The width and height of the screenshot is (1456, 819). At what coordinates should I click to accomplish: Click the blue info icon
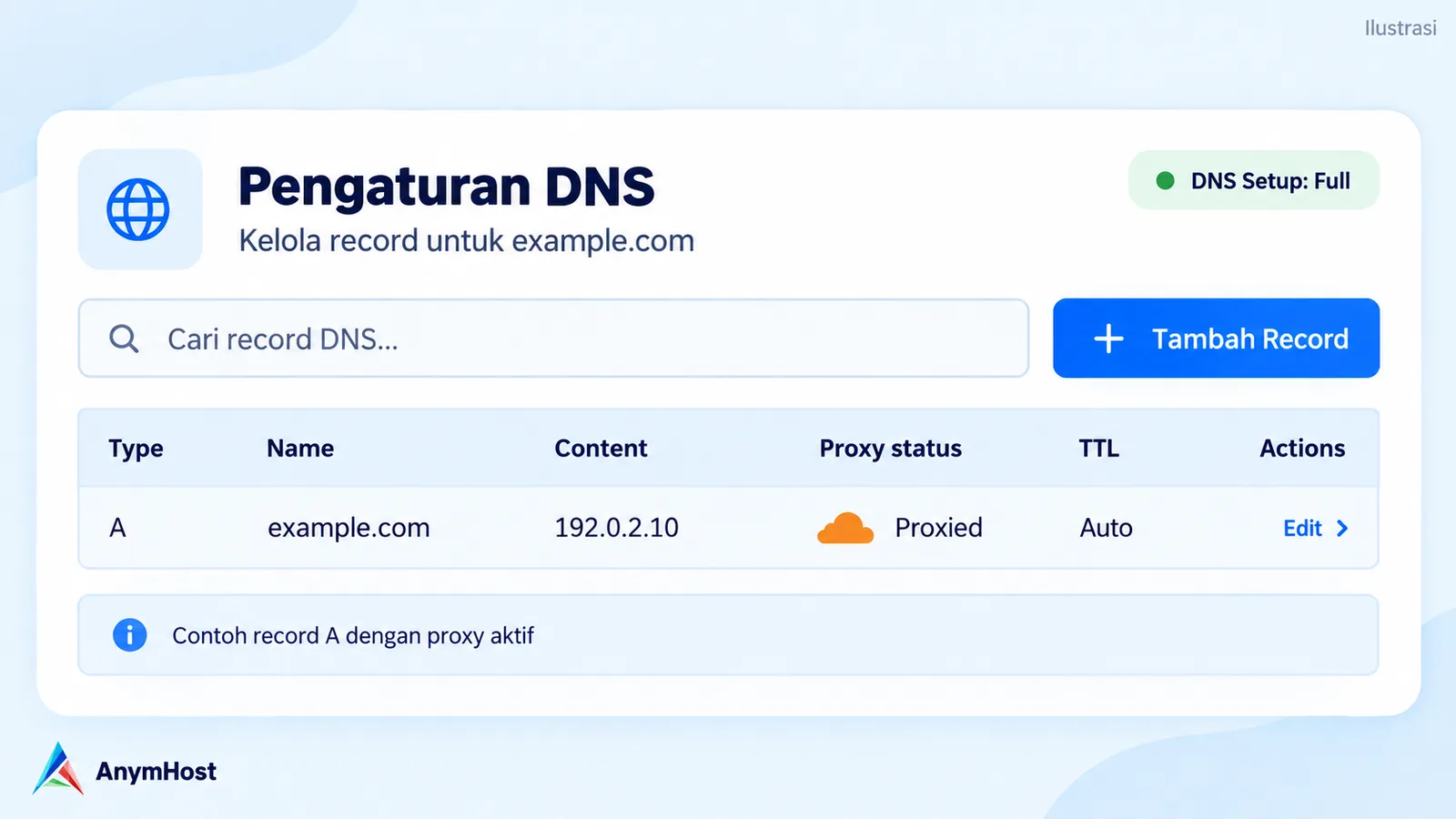(129, 634)
